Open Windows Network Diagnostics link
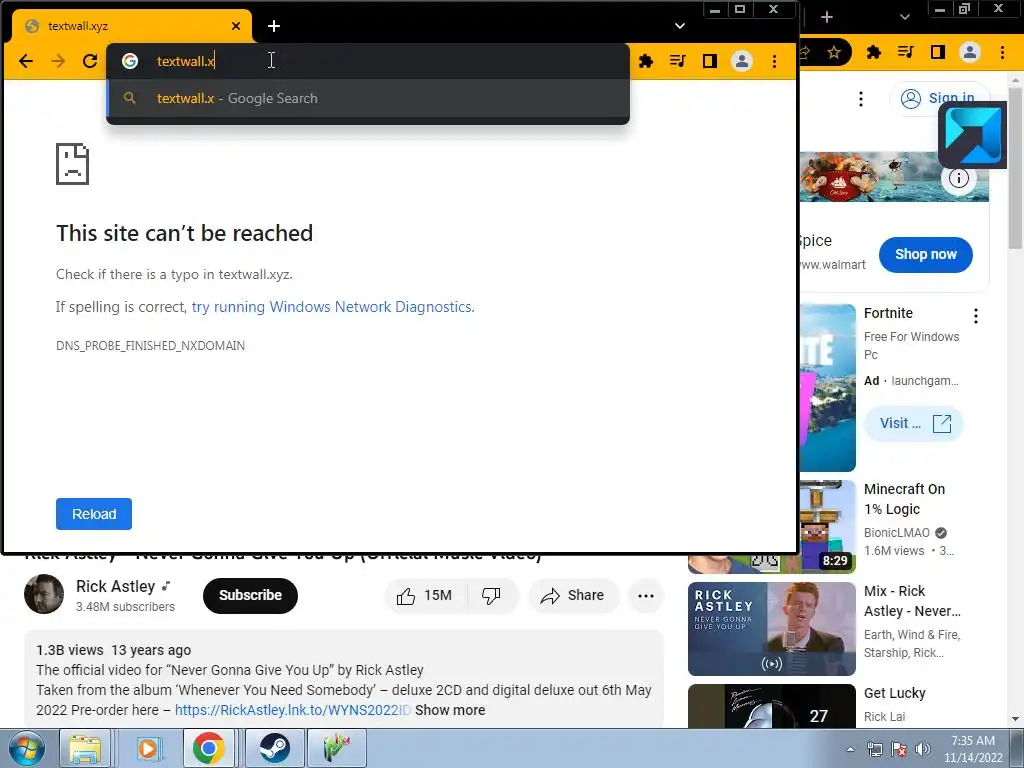This screenshot has width=1024, height=768. 333,307
